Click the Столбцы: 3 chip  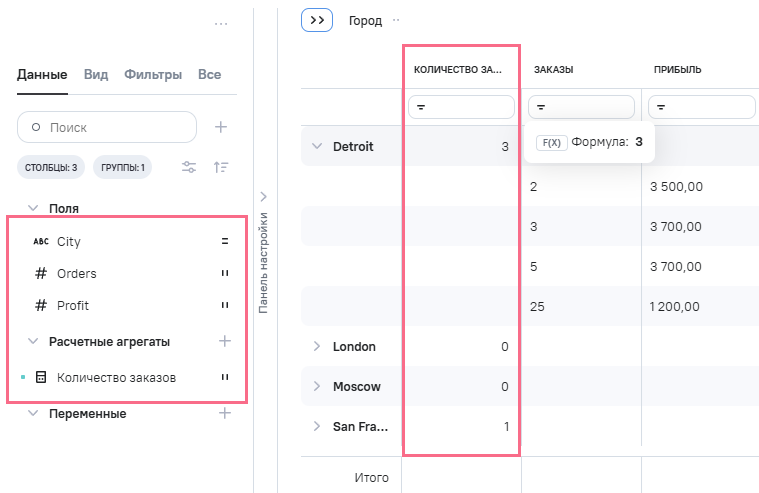pyautogui.click(x=51, y=167)
